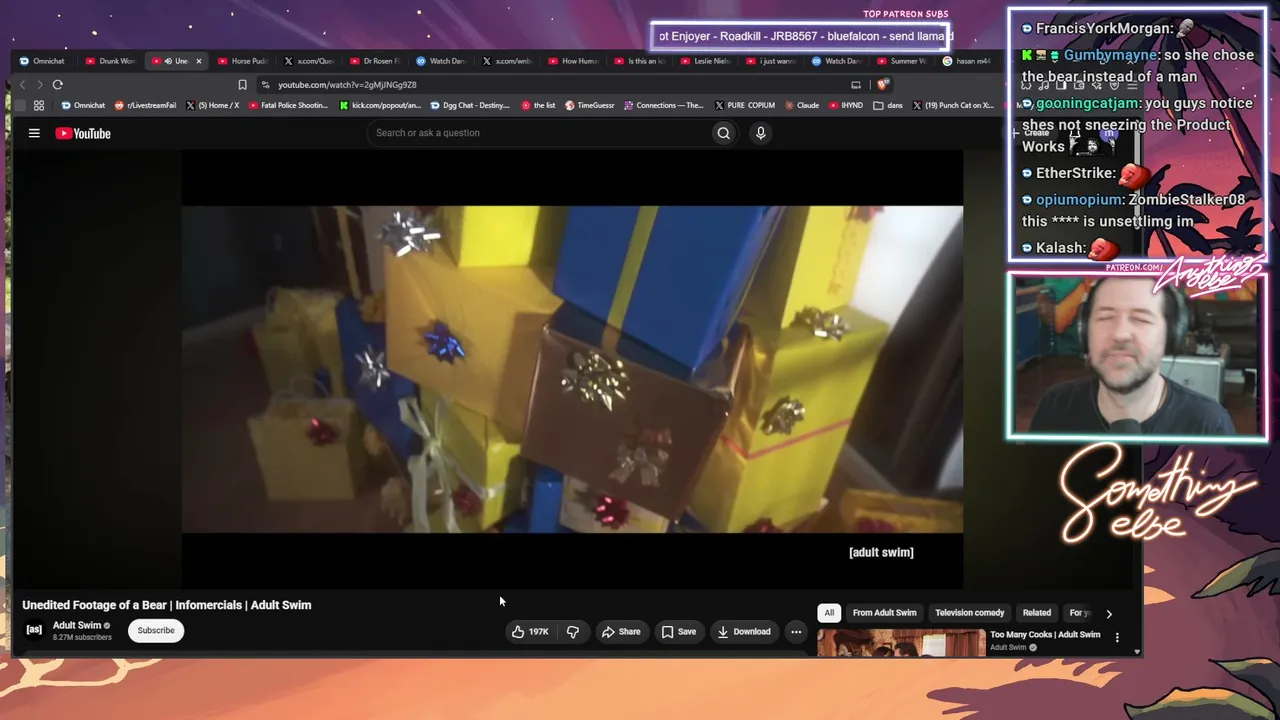
Task: Open the kick.com/popout bookmark
Action: [381, 105]
